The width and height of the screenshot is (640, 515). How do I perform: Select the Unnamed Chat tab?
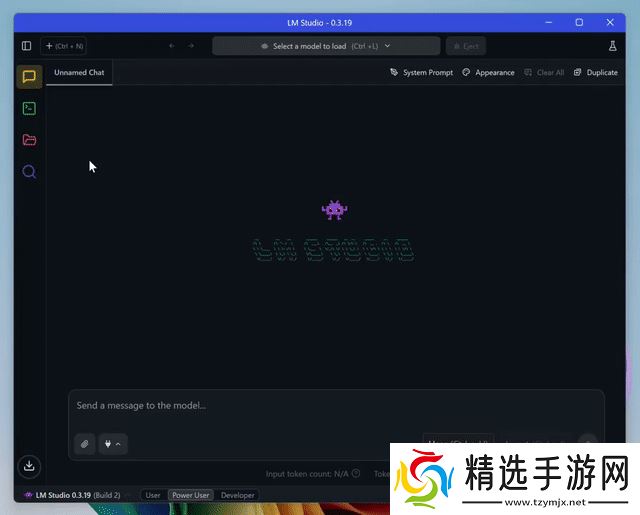[79, 73]
